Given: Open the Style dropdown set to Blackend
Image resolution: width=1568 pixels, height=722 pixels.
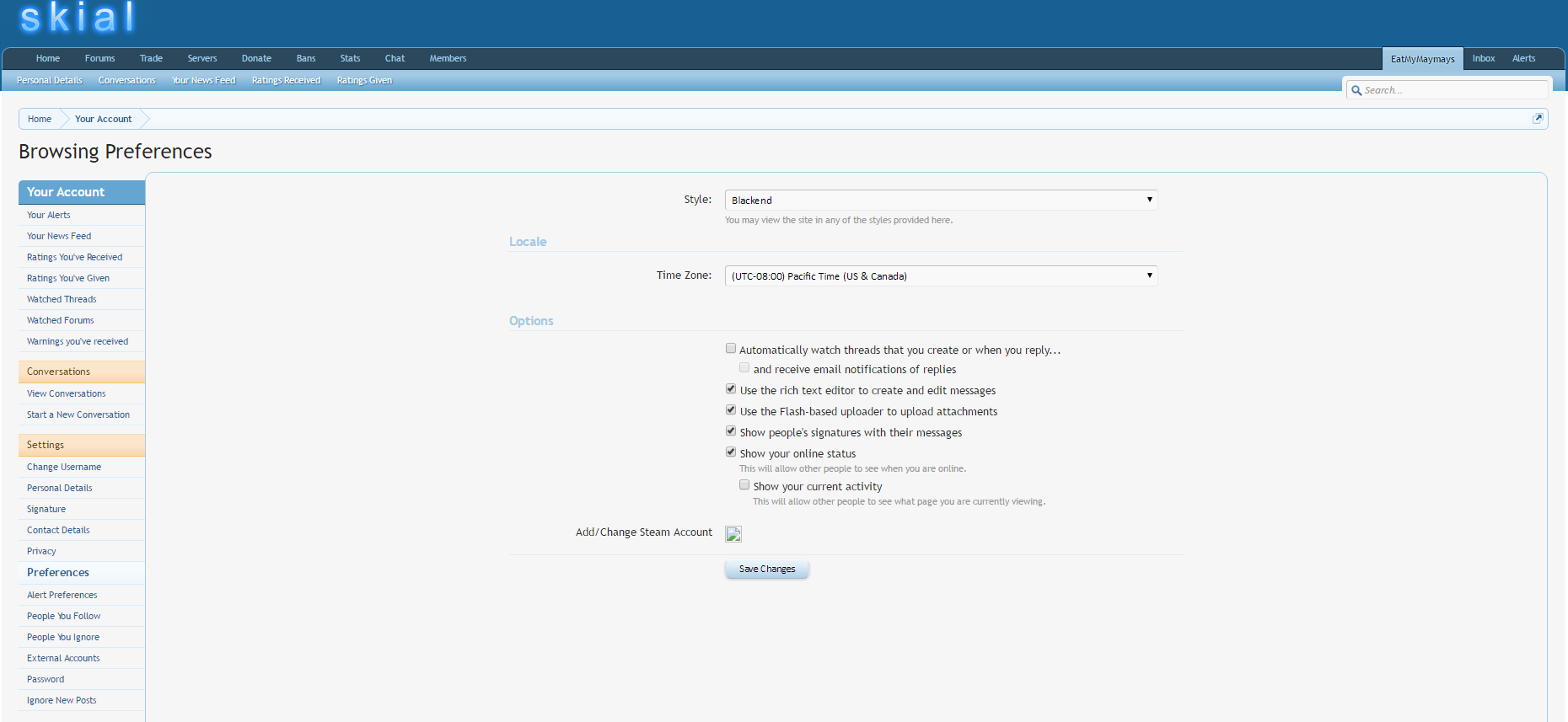Looking at the screenshot, I should (x=941, y=200).
